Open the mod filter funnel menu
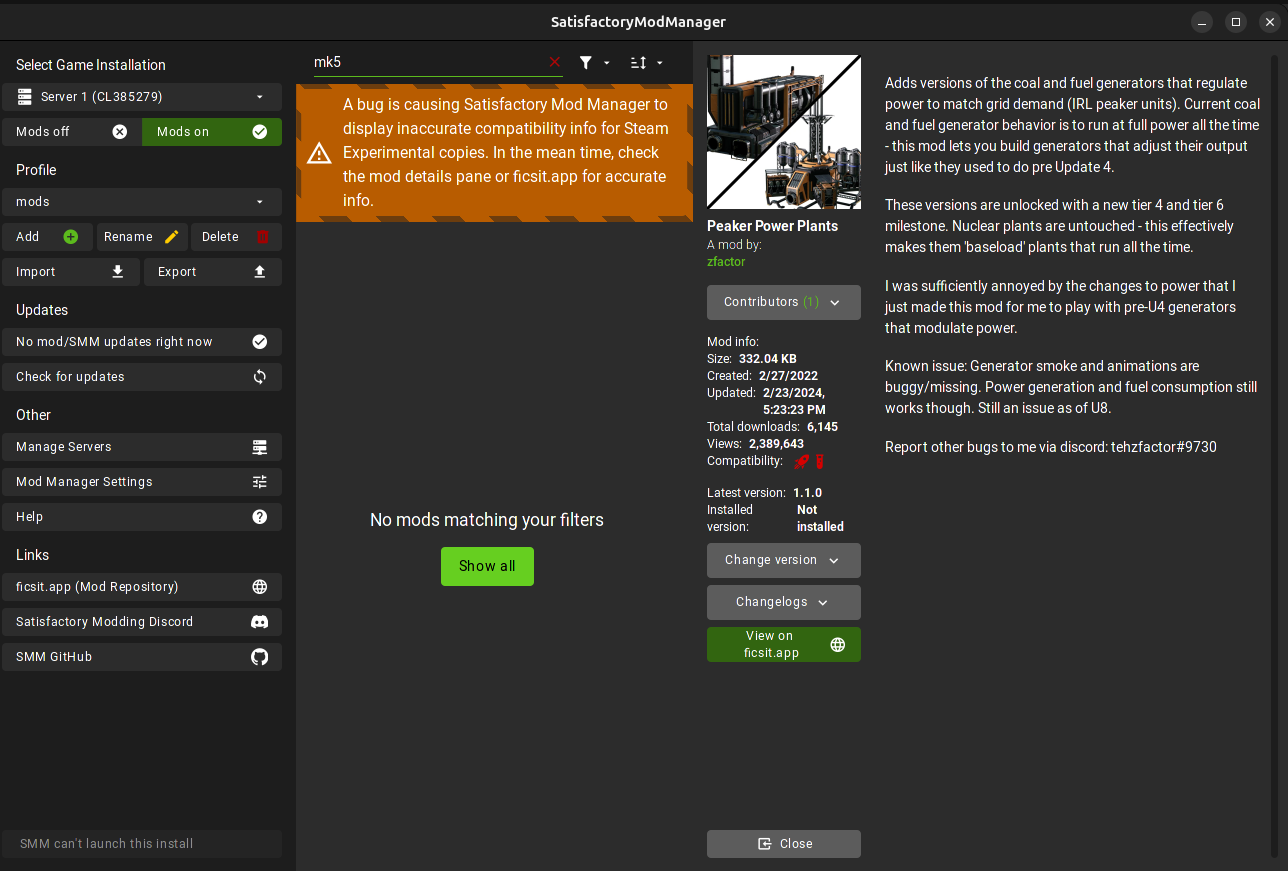 click(594, 62)
